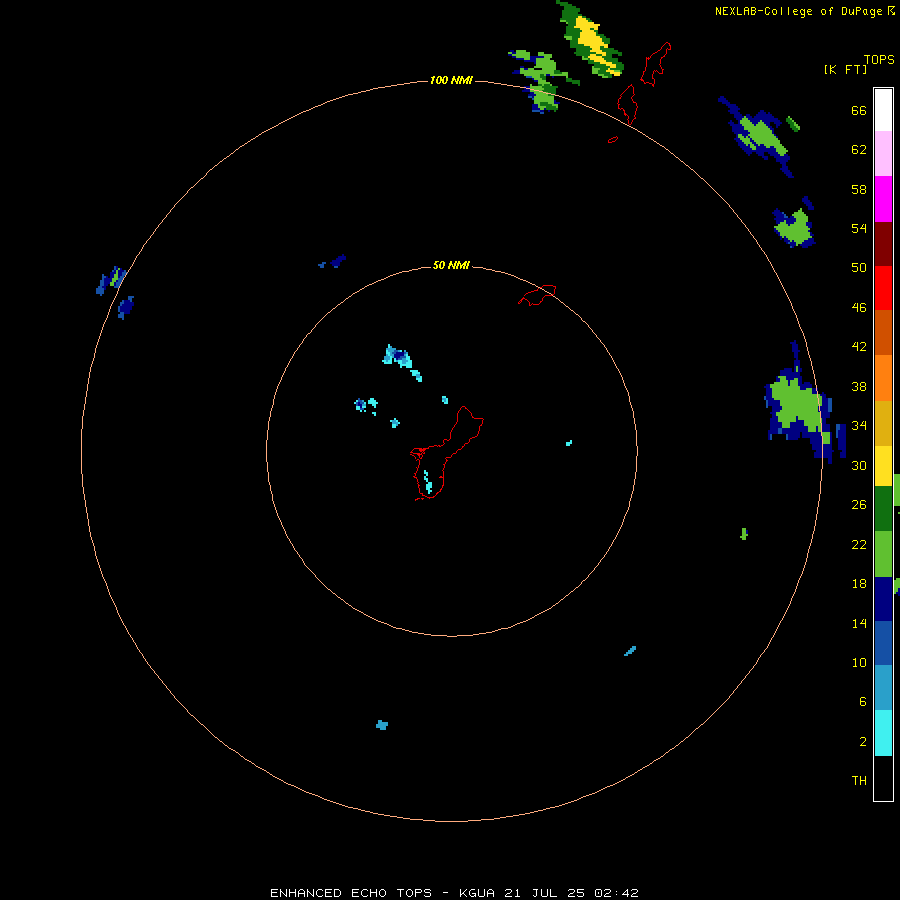Screen dimensions: 900x900
Task: Click the 34 value on the legend
Action: coord(859,425)
